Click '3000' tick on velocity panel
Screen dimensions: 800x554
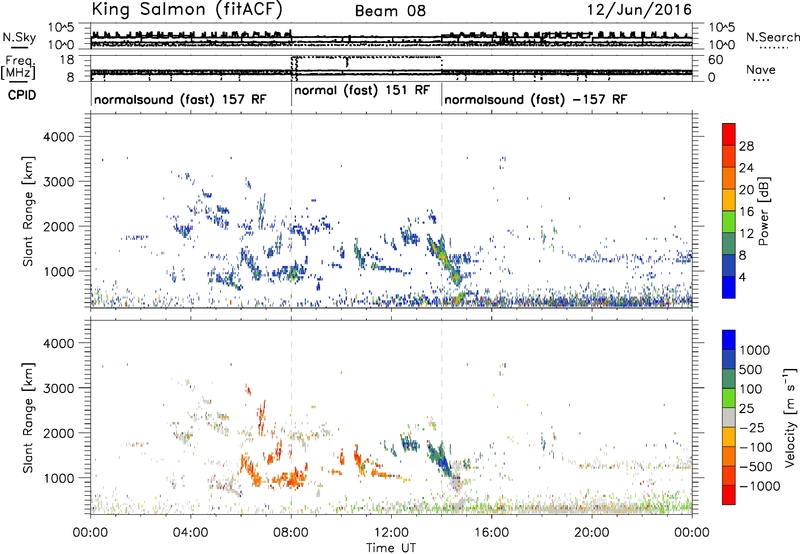58,388
